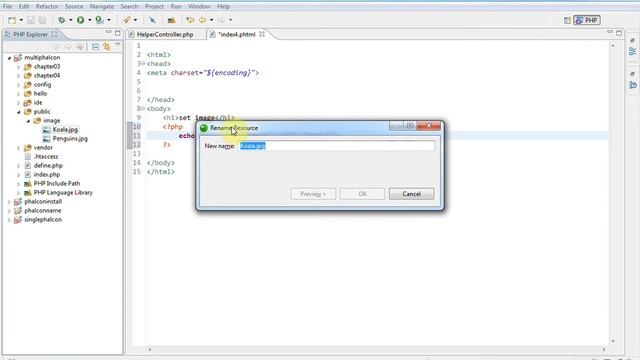The width and height of the screenshot is (640, 360).
Task: Open the dropdown beside the pencil wizard icon
Action: pos(136,20)
